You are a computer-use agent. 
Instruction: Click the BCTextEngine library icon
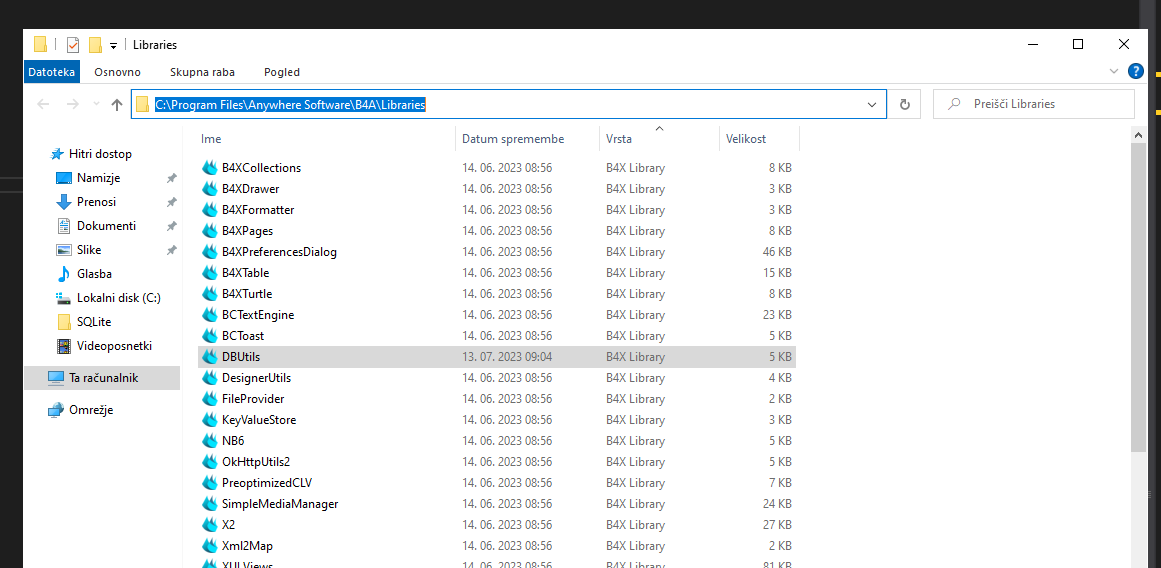click(210, 315)
